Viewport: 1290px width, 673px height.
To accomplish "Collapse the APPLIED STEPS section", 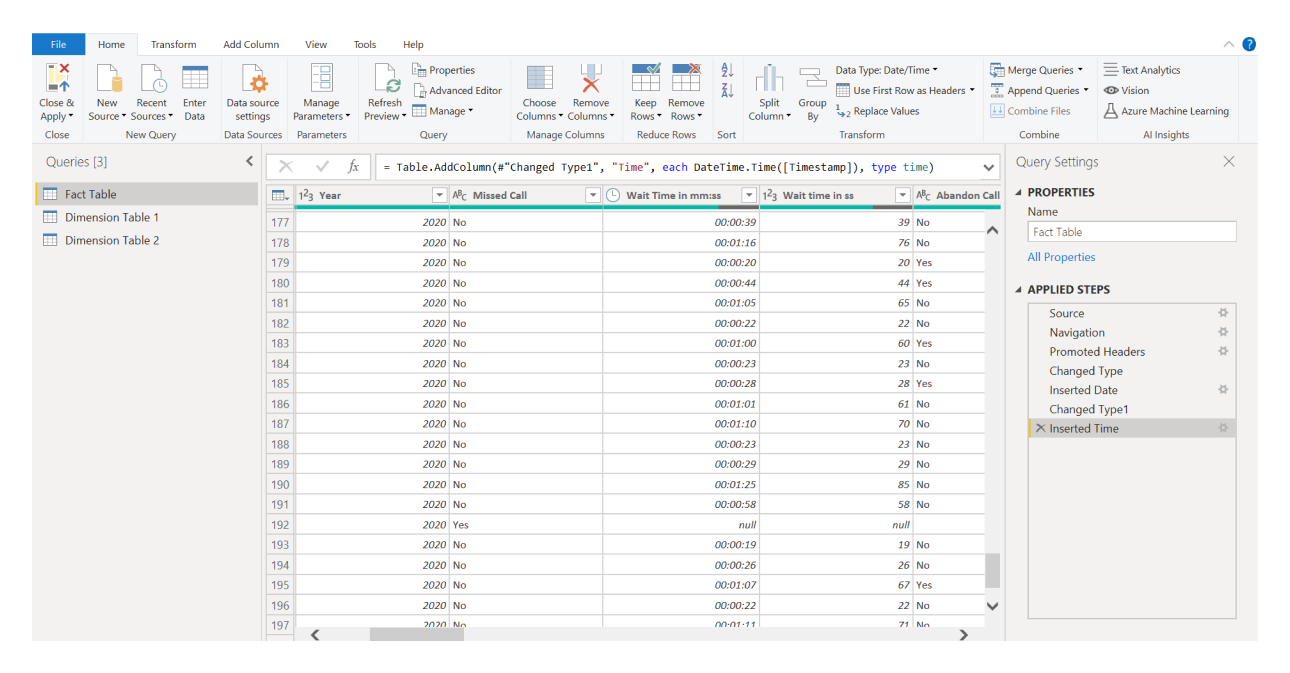I will pyautogui.click(x=1019, y=289).
